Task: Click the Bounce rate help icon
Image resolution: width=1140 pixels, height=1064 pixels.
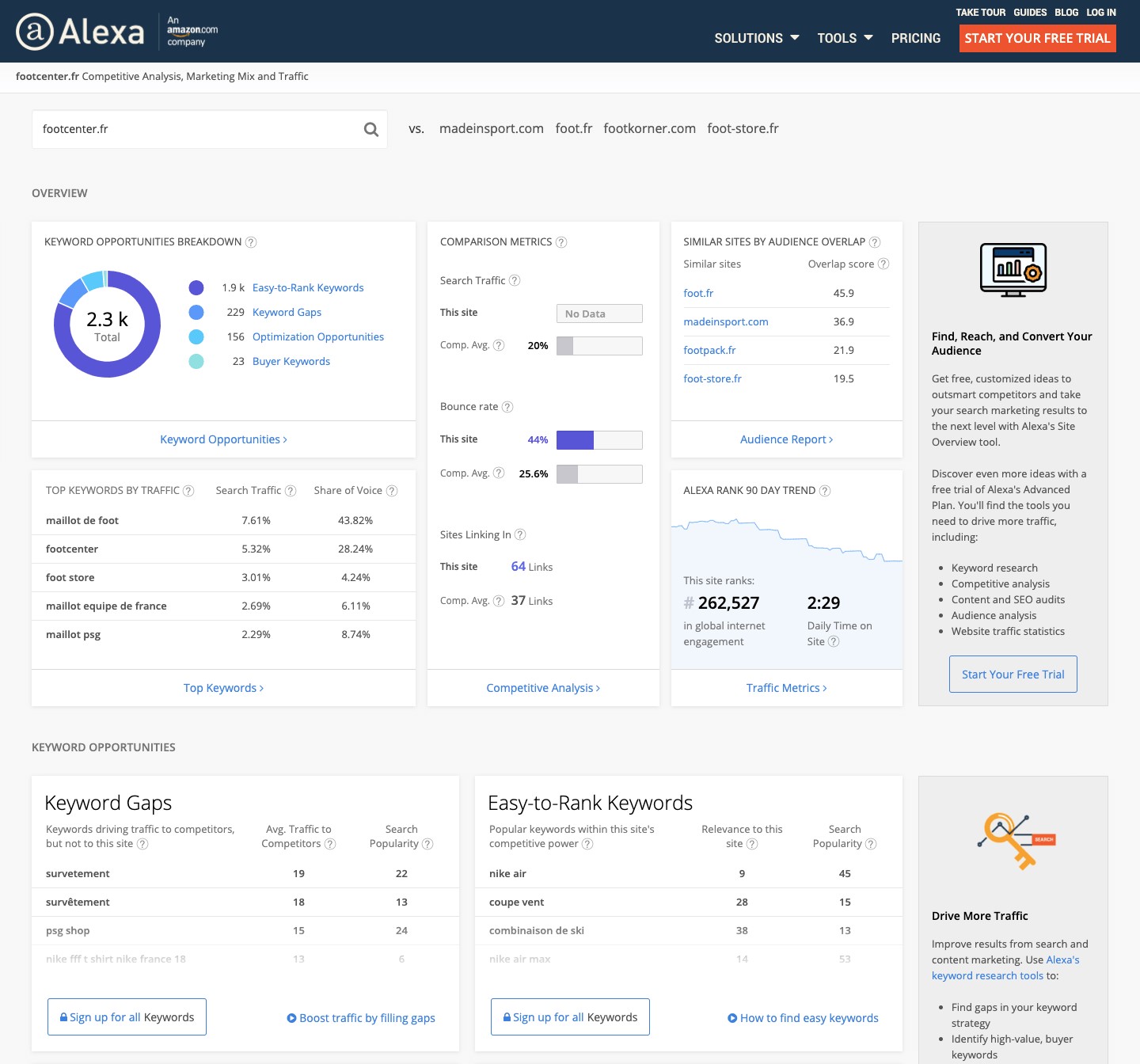Action: click(x=507, y=407)
